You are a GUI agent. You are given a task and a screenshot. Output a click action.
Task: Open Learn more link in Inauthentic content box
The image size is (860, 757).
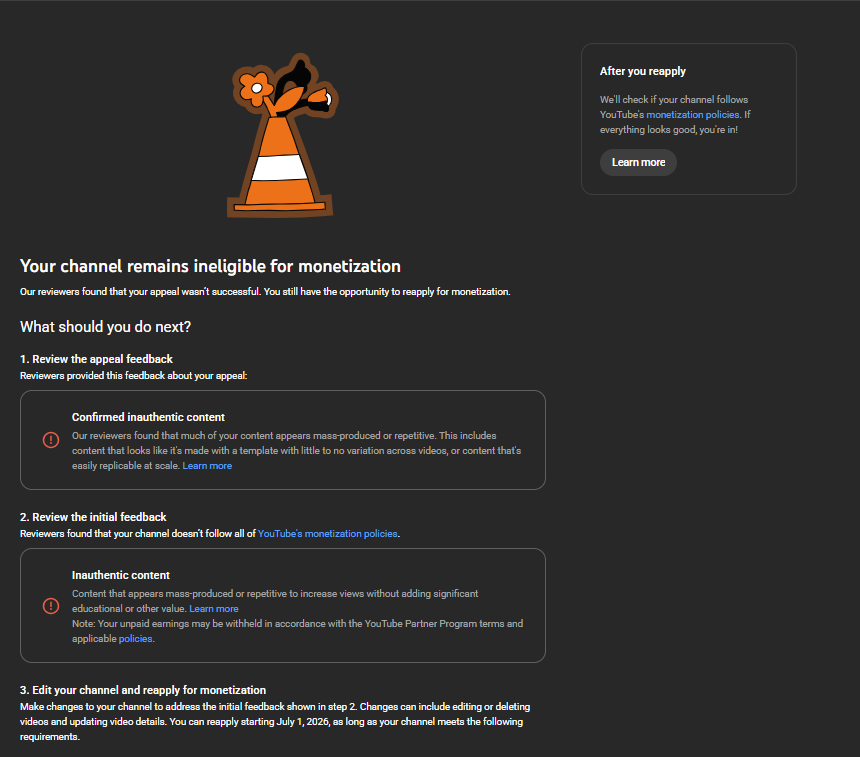[213, 609]
